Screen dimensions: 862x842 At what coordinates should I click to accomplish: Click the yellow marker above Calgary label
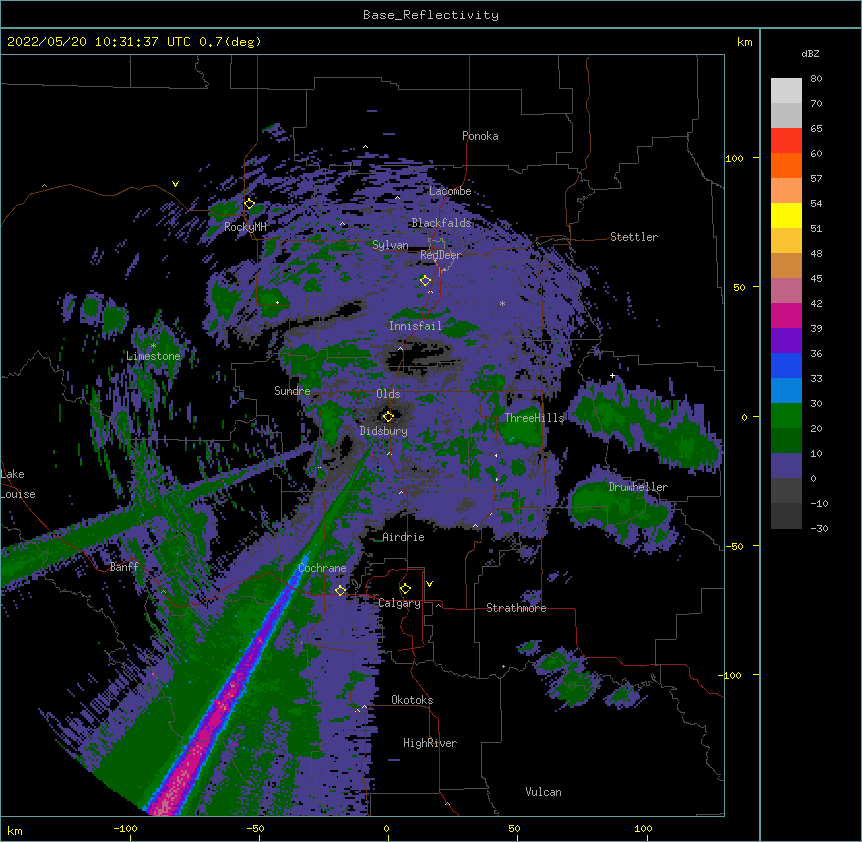pos(405,589)
